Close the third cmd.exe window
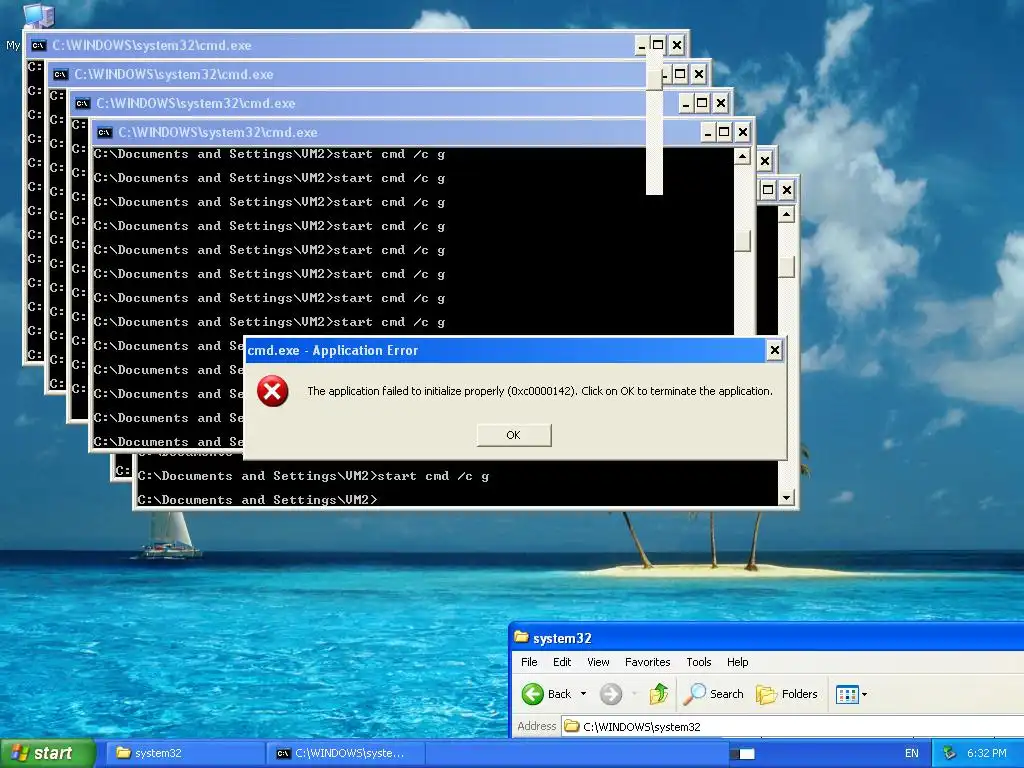 (720, 103)
